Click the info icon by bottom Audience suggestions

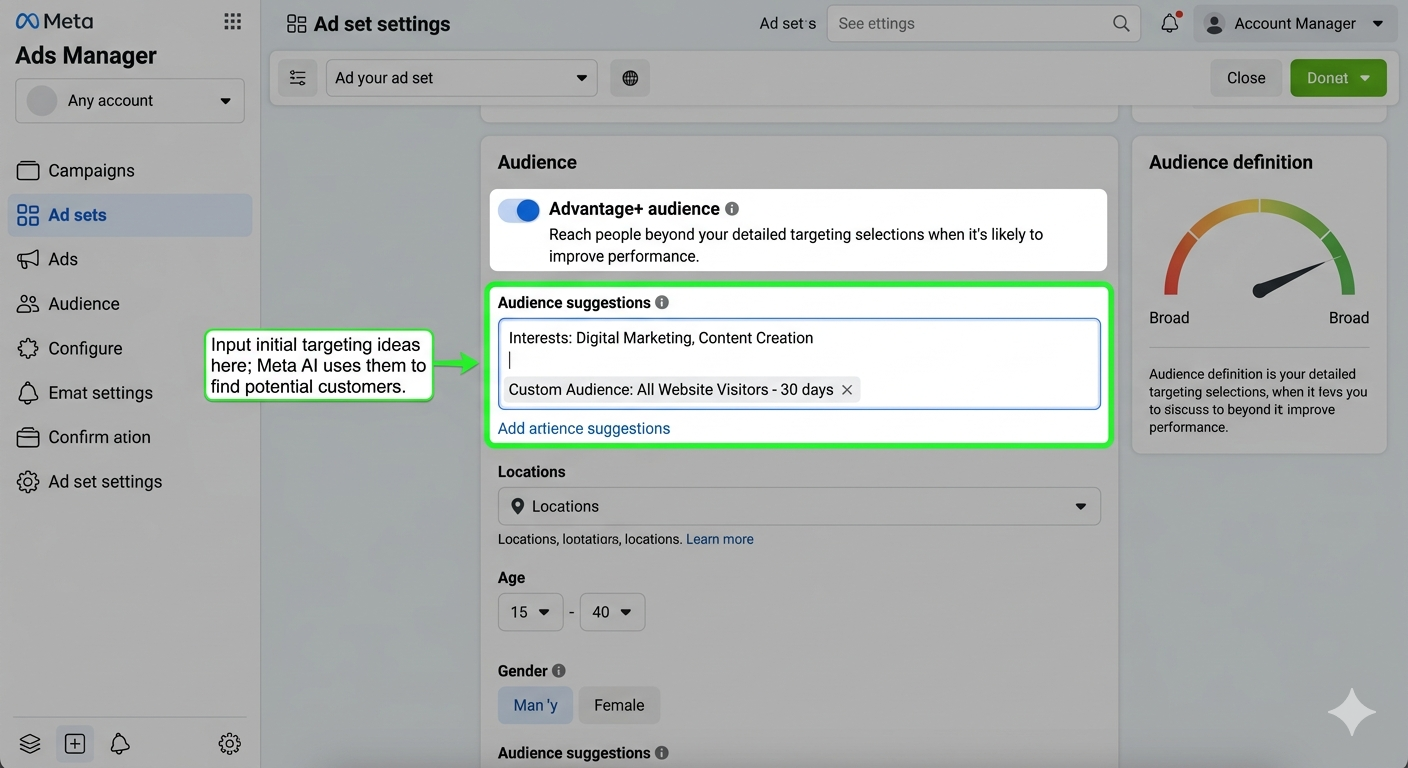[x=662, y=753]
